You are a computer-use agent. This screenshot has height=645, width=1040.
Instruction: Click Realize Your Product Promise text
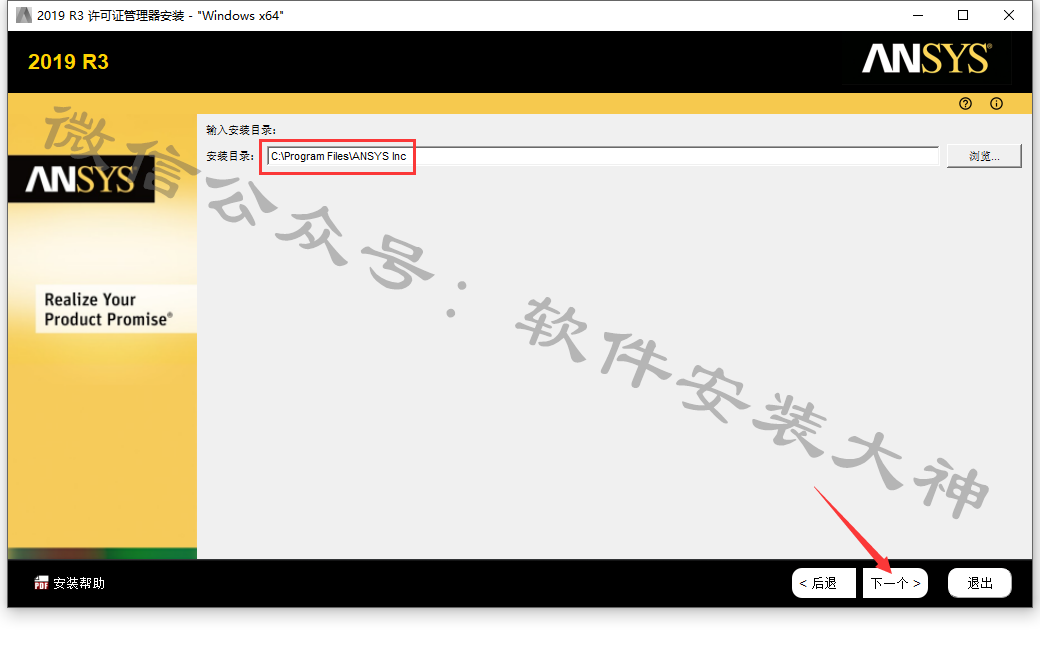pos(109,309)
